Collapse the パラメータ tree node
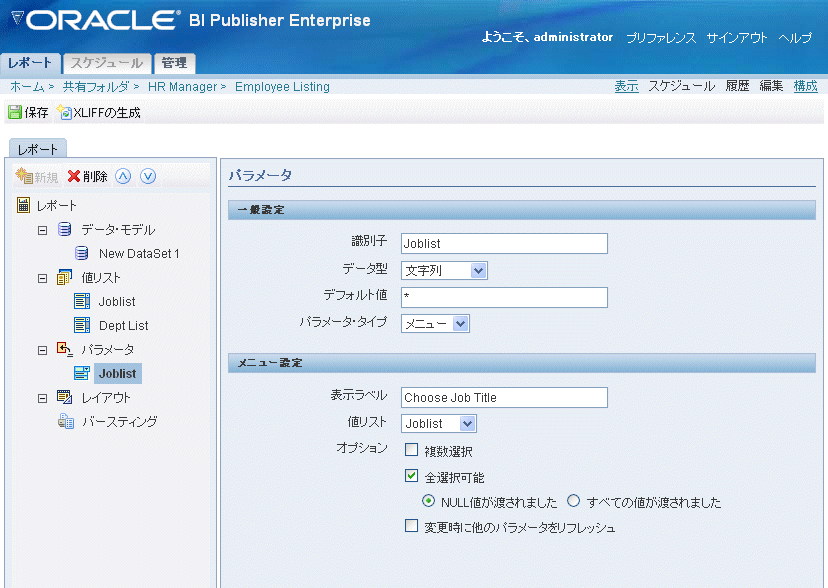The image size is (828, 588). coord(42,350)
